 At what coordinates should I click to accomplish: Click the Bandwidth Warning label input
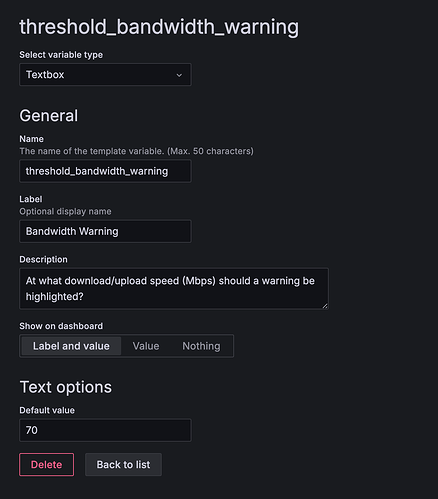tap(105, 231)
